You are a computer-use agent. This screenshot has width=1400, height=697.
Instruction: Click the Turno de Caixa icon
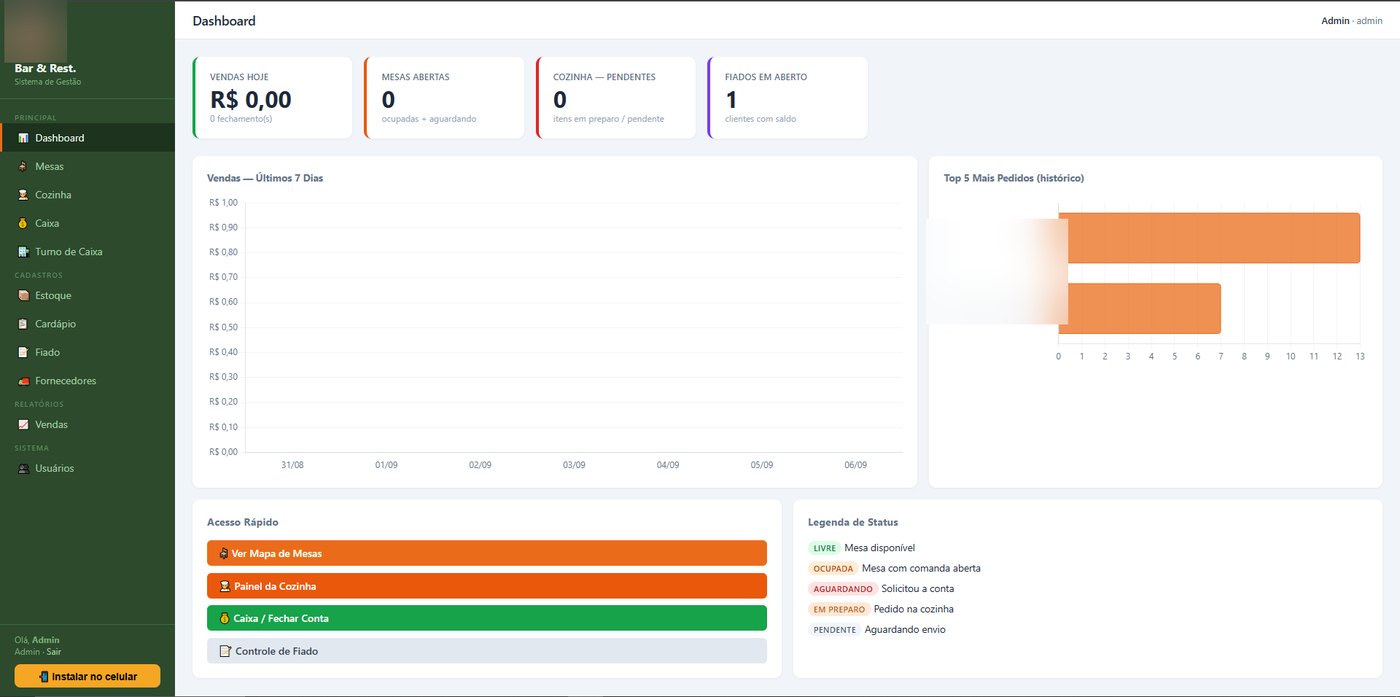click(x=23, y=252)
